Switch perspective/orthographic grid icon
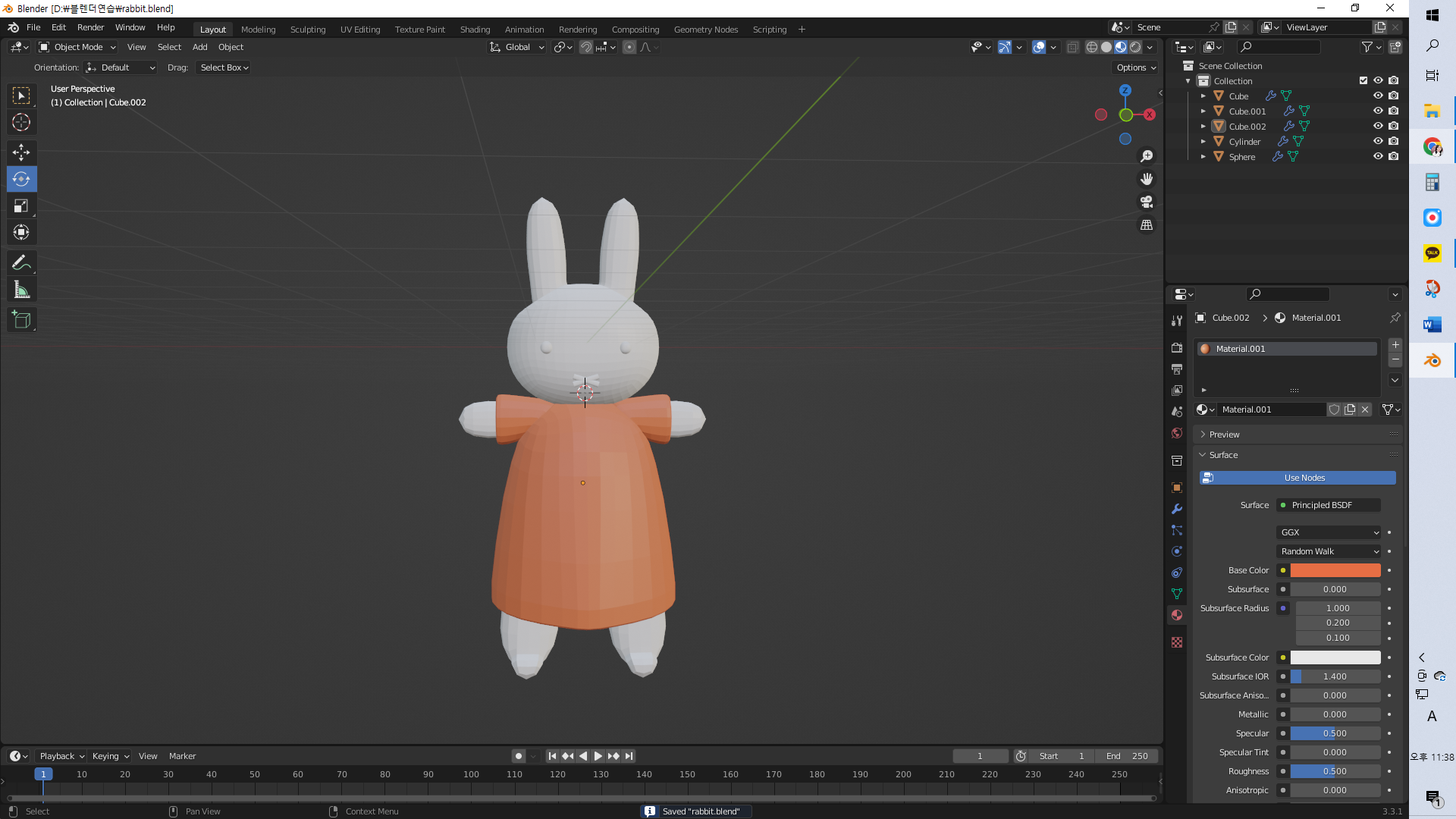 click(1147, 225)
